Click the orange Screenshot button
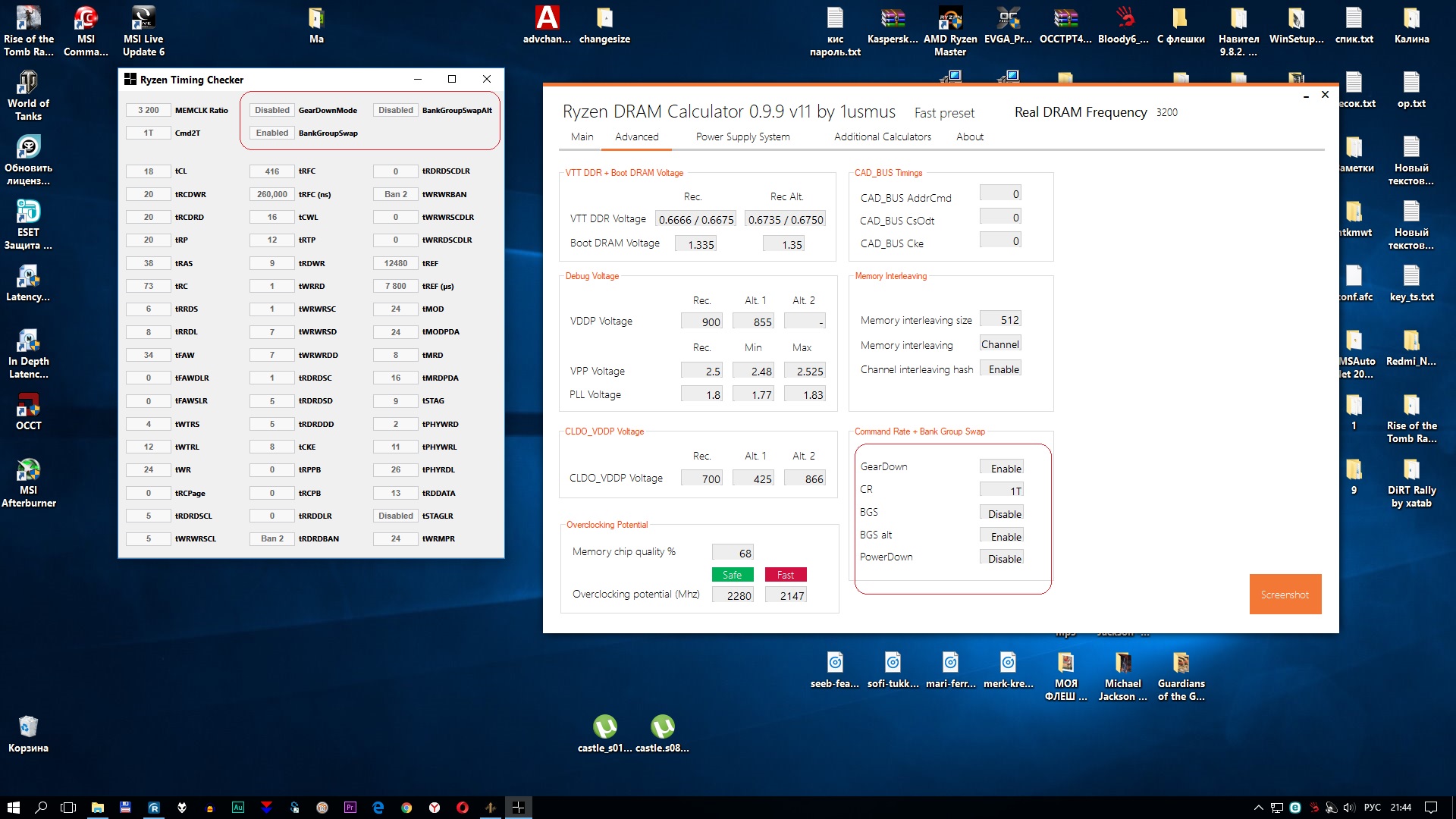Screen dimensions: 1456x819 tap(1285, 595)
